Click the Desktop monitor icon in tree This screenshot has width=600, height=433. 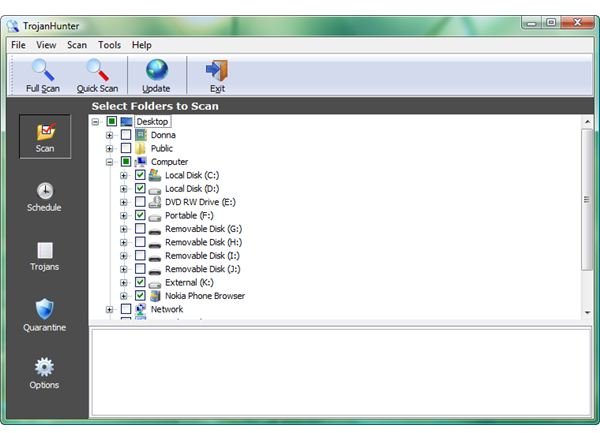pos(126,122)
